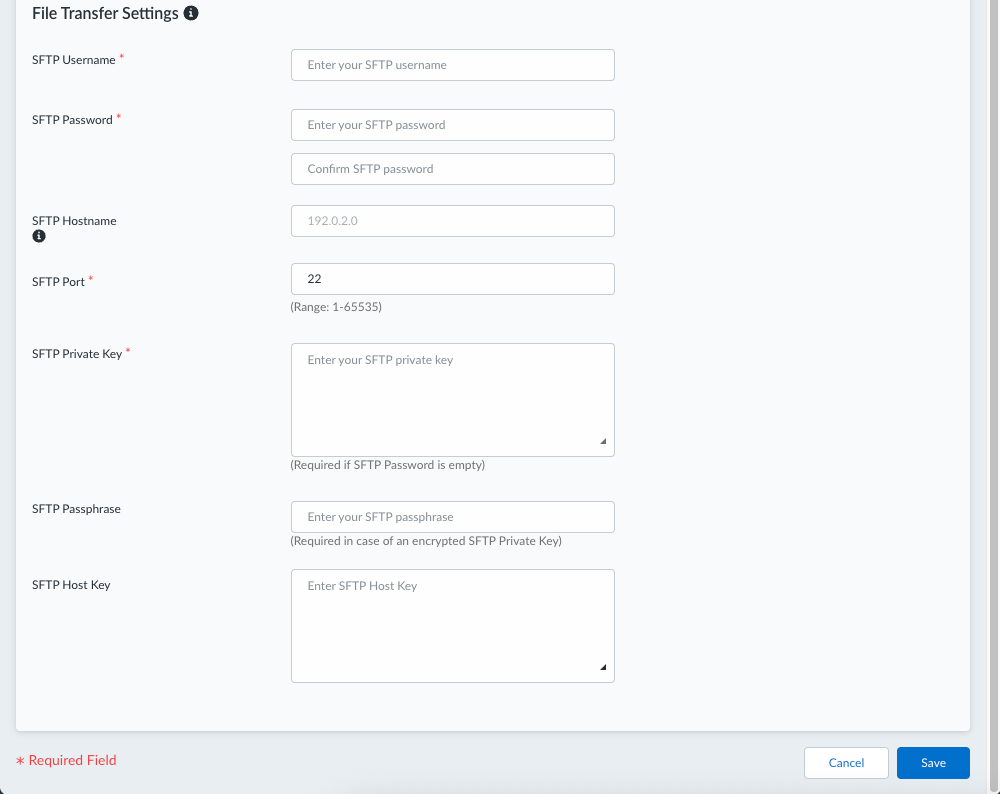Click the SFTP Passphrase label
The height and width of the screenshot is (794, 1000).
[76, 509]
